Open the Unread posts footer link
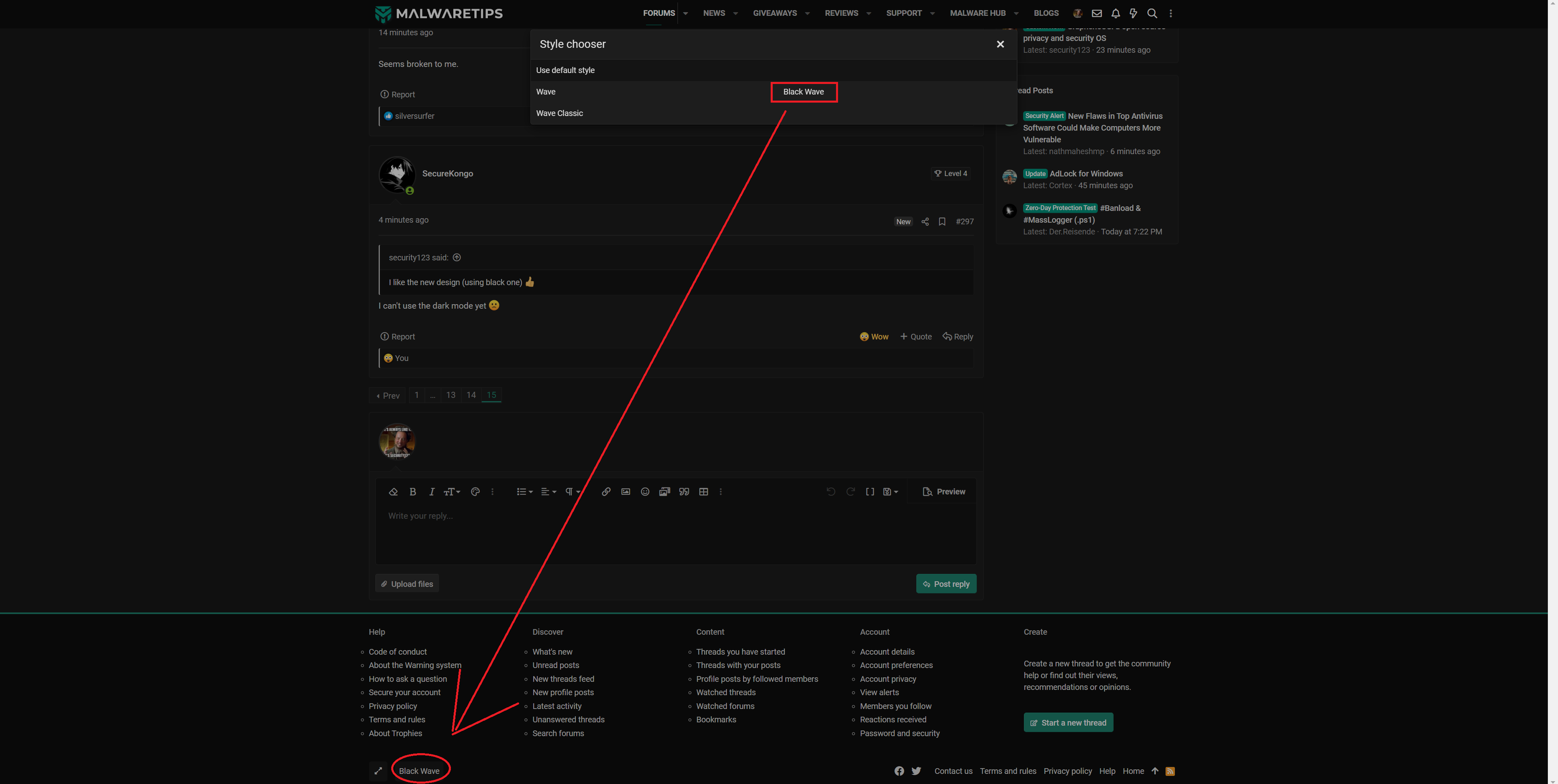This screenshot has width=1558, height=784. click(x=555, y=665)
